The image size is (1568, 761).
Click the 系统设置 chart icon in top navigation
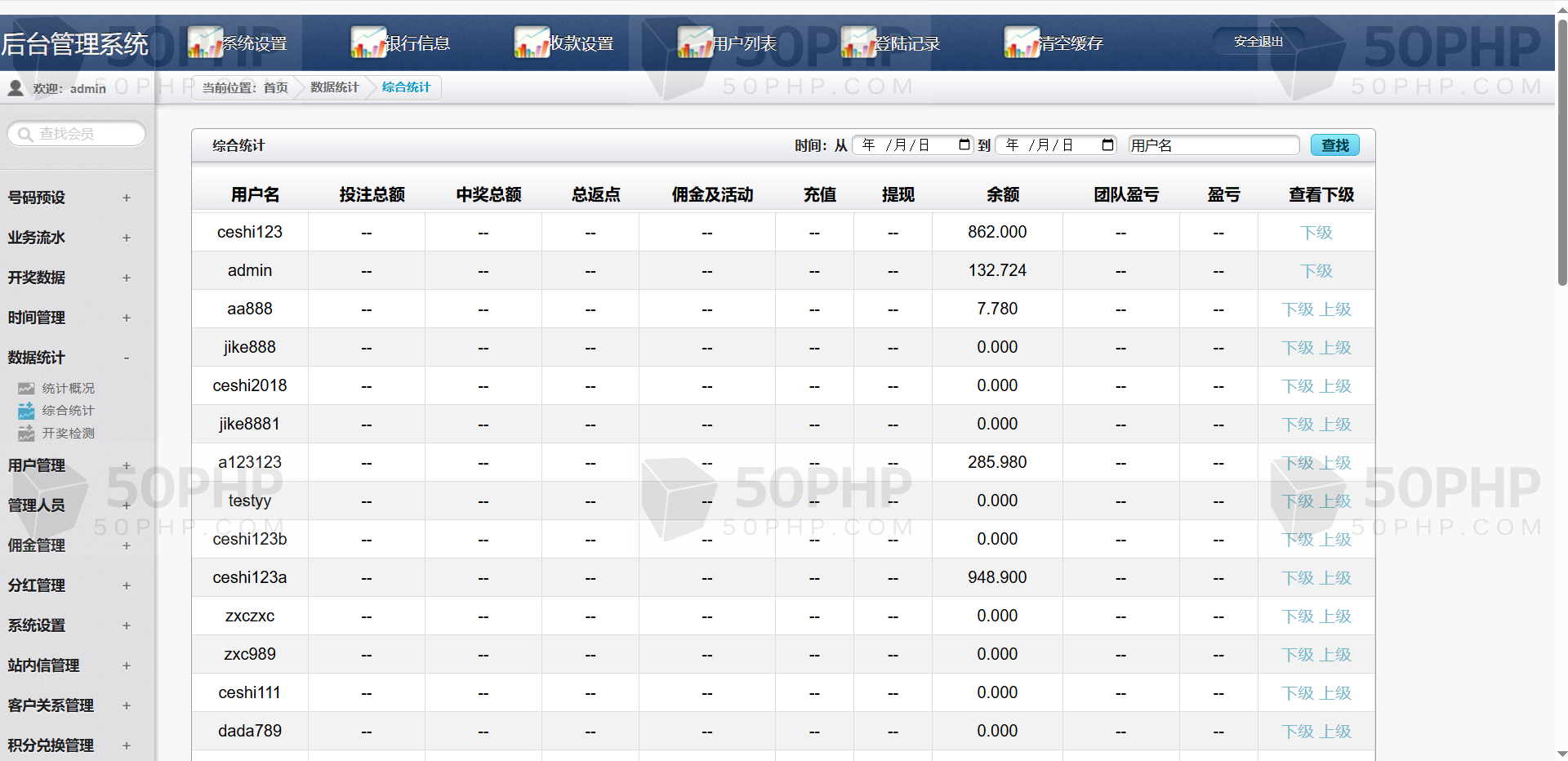tap(205, 42)
